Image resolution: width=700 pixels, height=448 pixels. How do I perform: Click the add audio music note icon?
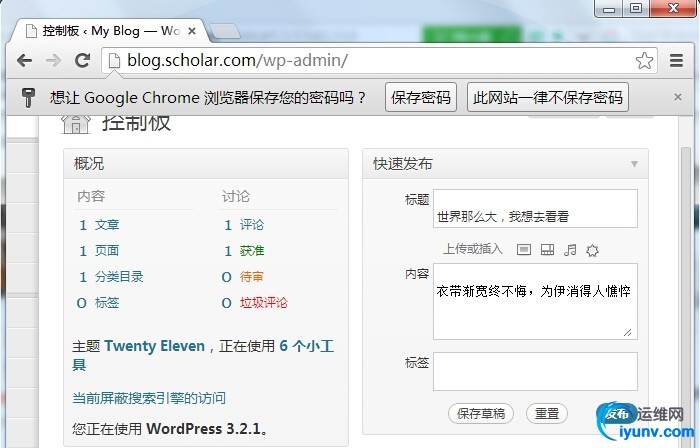(570, 249)
